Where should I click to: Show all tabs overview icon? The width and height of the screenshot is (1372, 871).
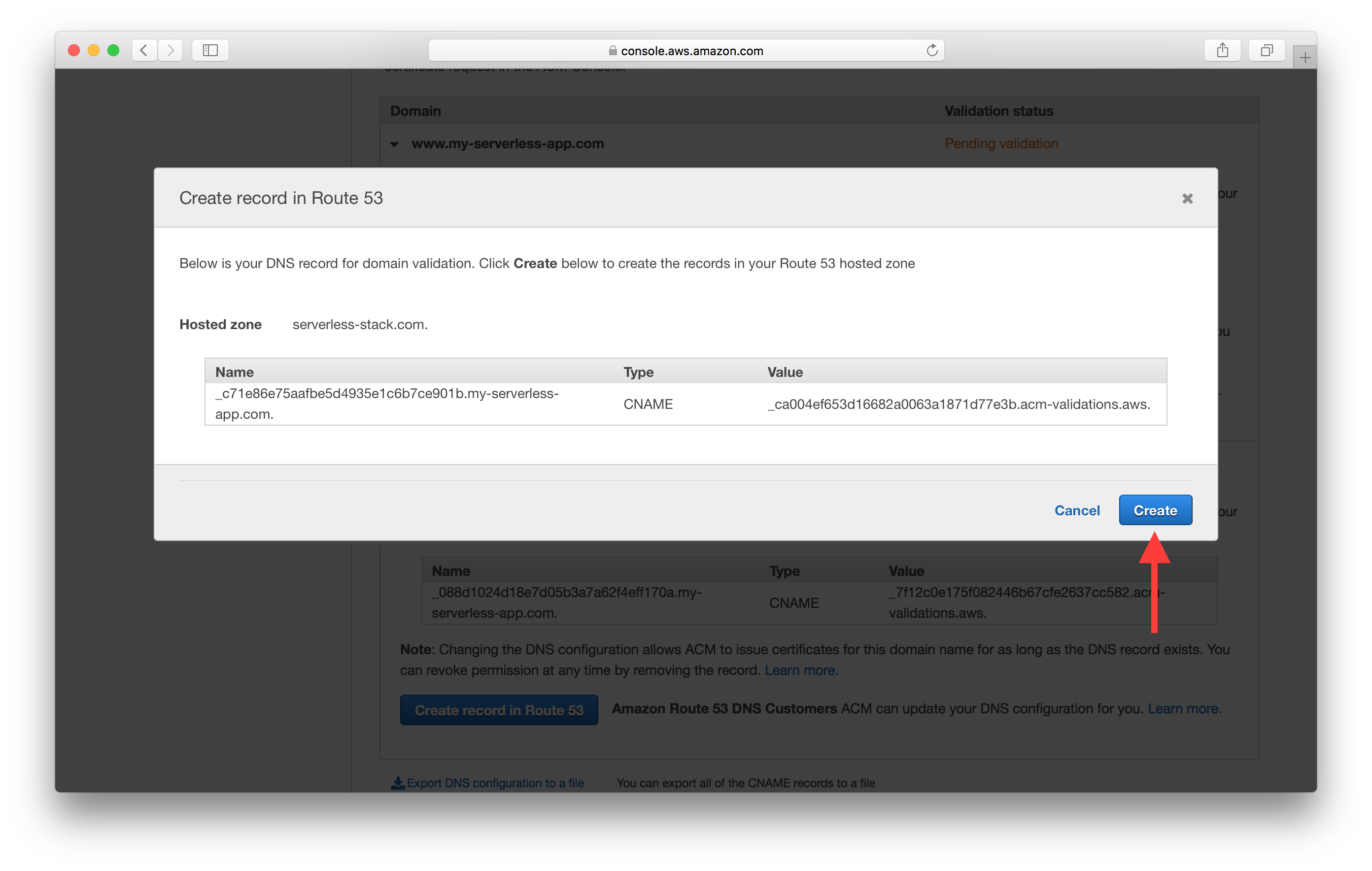point(1266,50)
